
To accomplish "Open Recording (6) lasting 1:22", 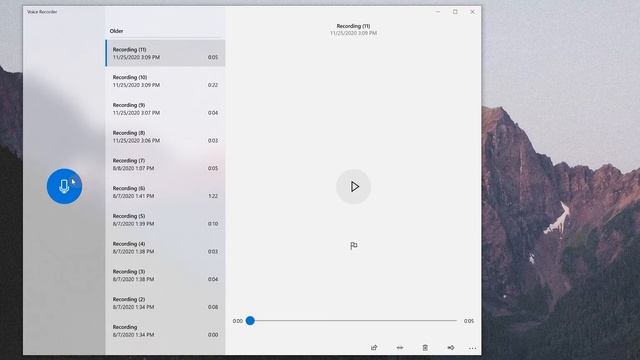I will click(165, 192).
